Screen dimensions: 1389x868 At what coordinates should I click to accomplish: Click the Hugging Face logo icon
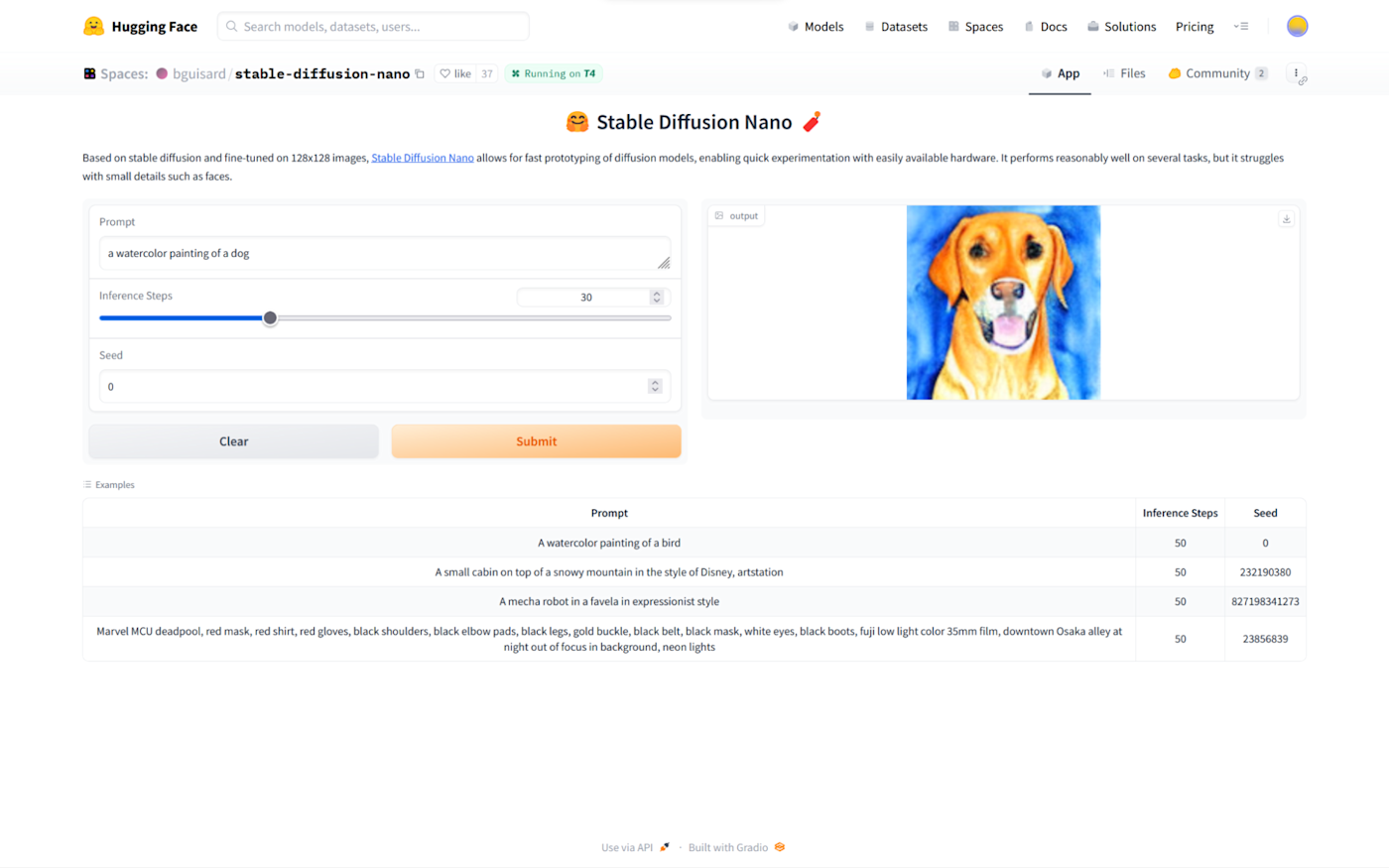coord(94,26)
